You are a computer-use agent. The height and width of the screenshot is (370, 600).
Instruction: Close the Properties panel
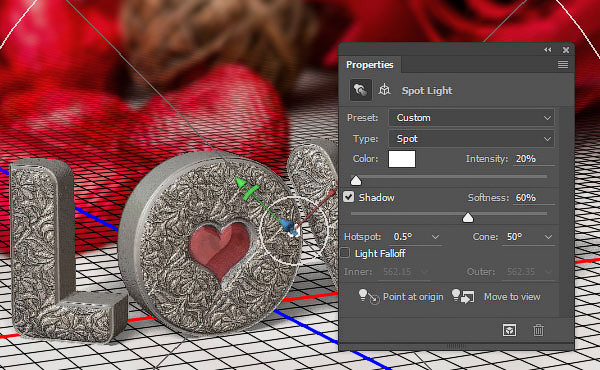[566, 50]
